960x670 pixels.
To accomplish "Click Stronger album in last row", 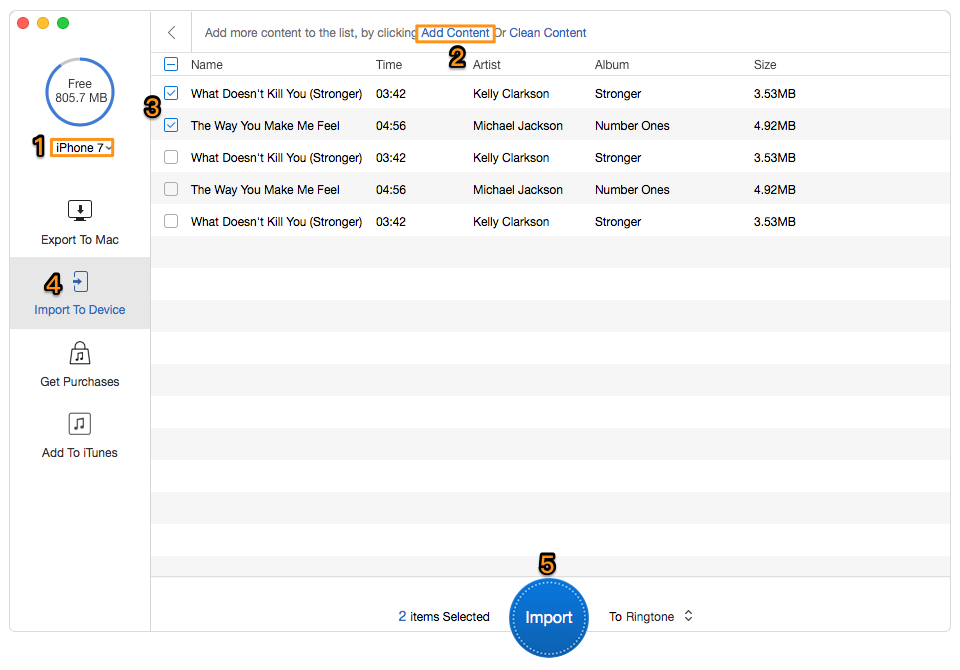I will click(x=618, y=222).
